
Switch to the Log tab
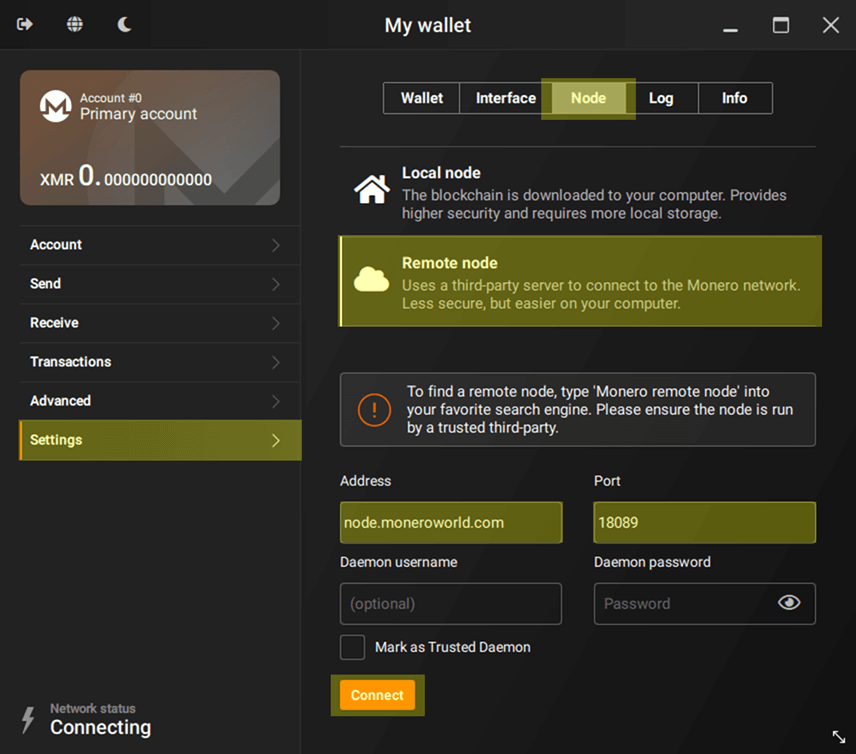coord(662,98)
